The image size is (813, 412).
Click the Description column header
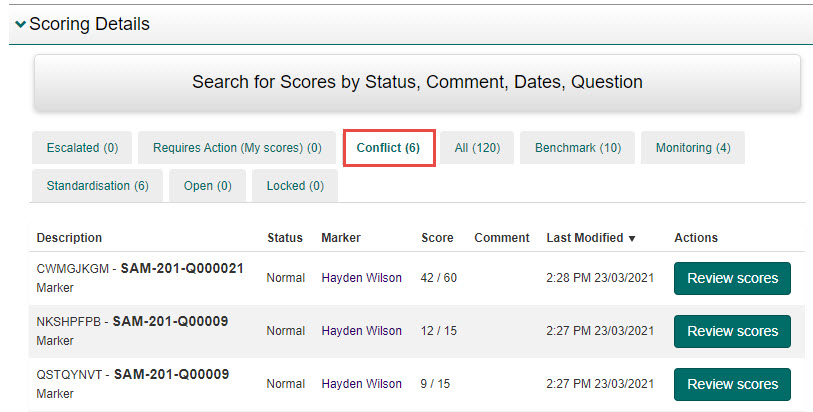69,238
